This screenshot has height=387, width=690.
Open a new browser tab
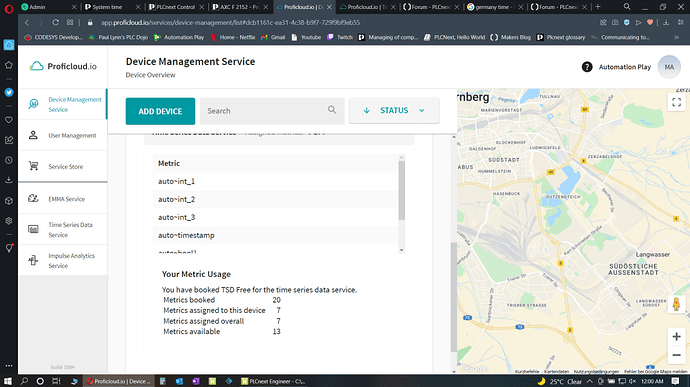point(598,7)
